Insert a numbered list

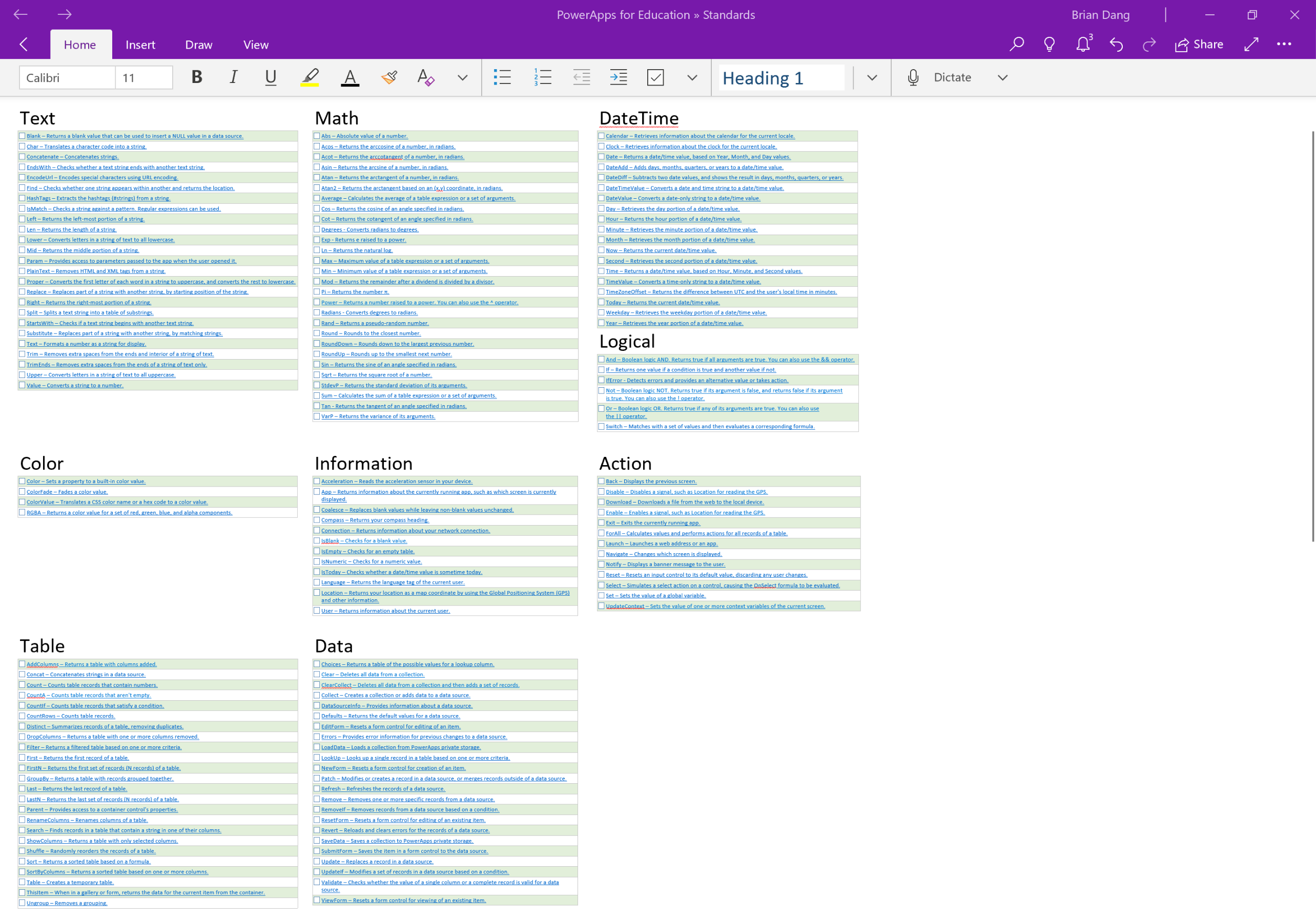click(542, 77)
